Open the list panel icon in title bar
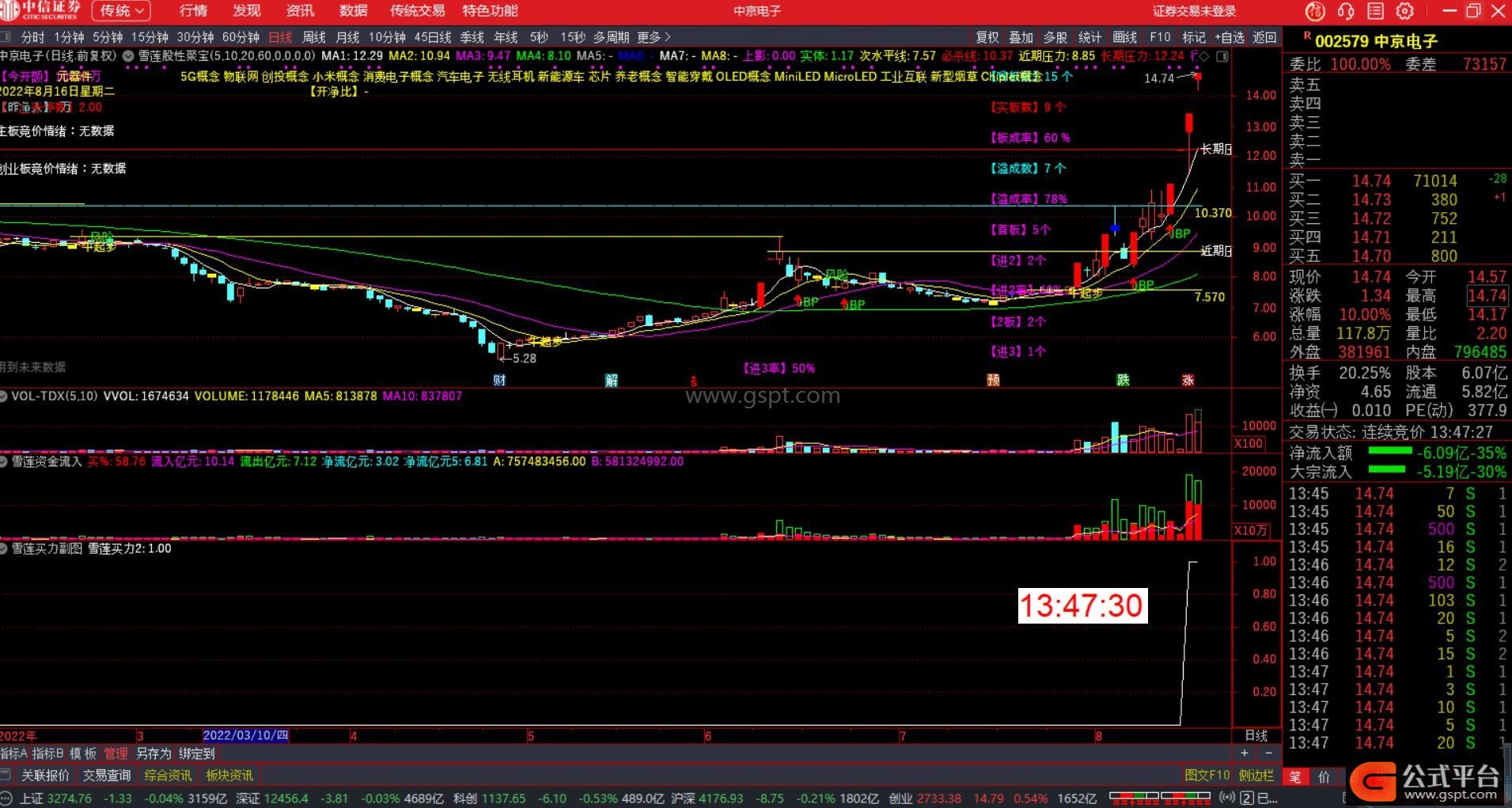The height and width of the screenshot is (808, 1512). pos(1375,11)
